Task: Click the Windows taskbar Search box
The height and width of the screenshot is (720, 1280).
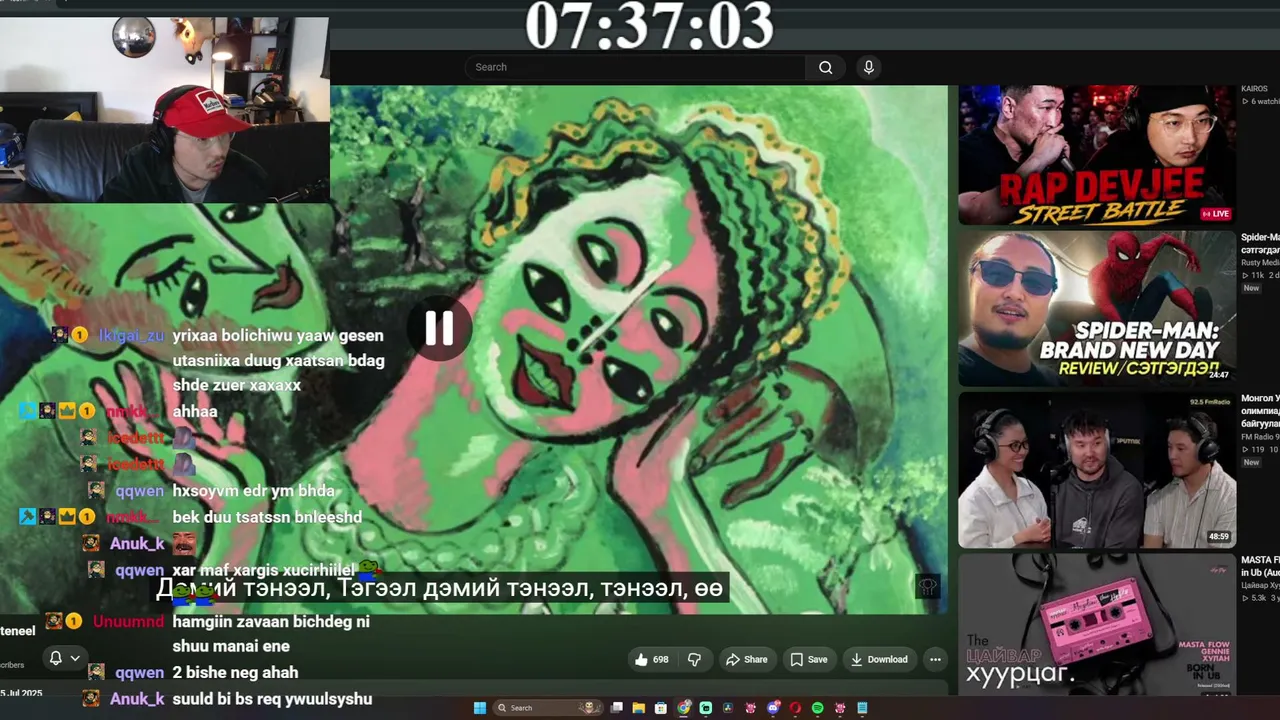Action: [550, 708]
